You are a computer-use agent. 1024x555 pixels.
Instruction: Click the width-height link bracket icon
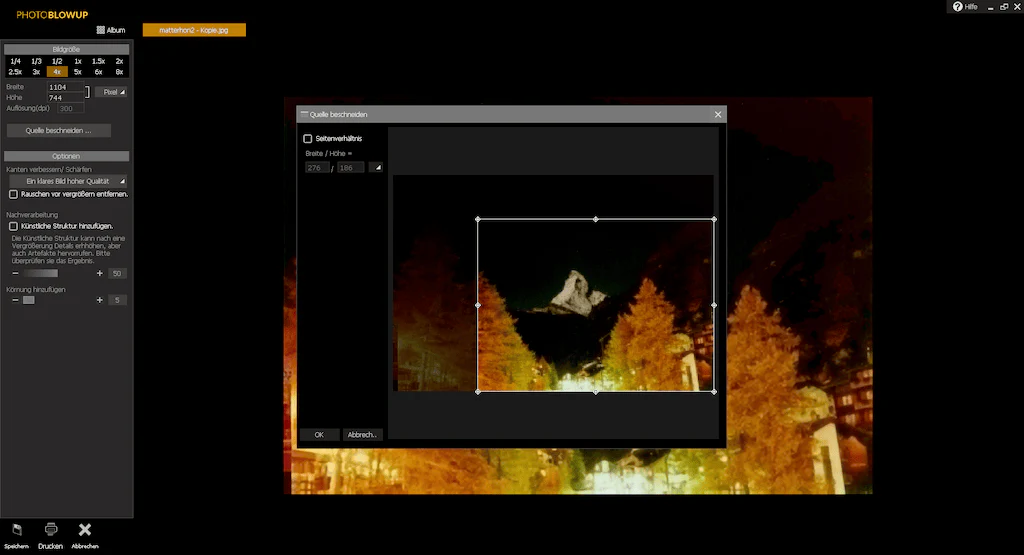[x=88, y=92]
